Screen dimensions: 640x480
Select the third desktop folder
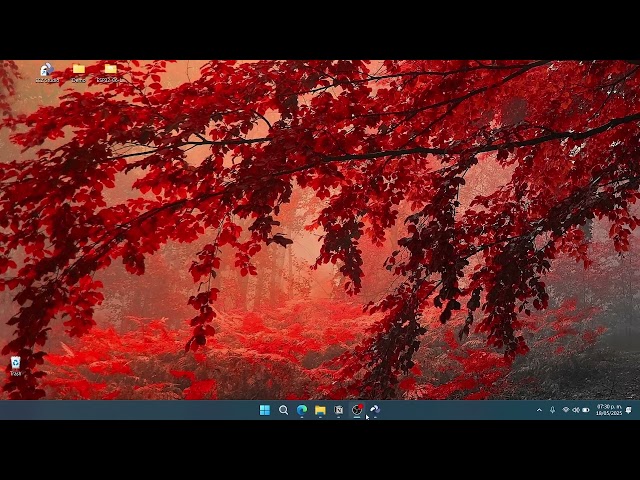[110, 73]
